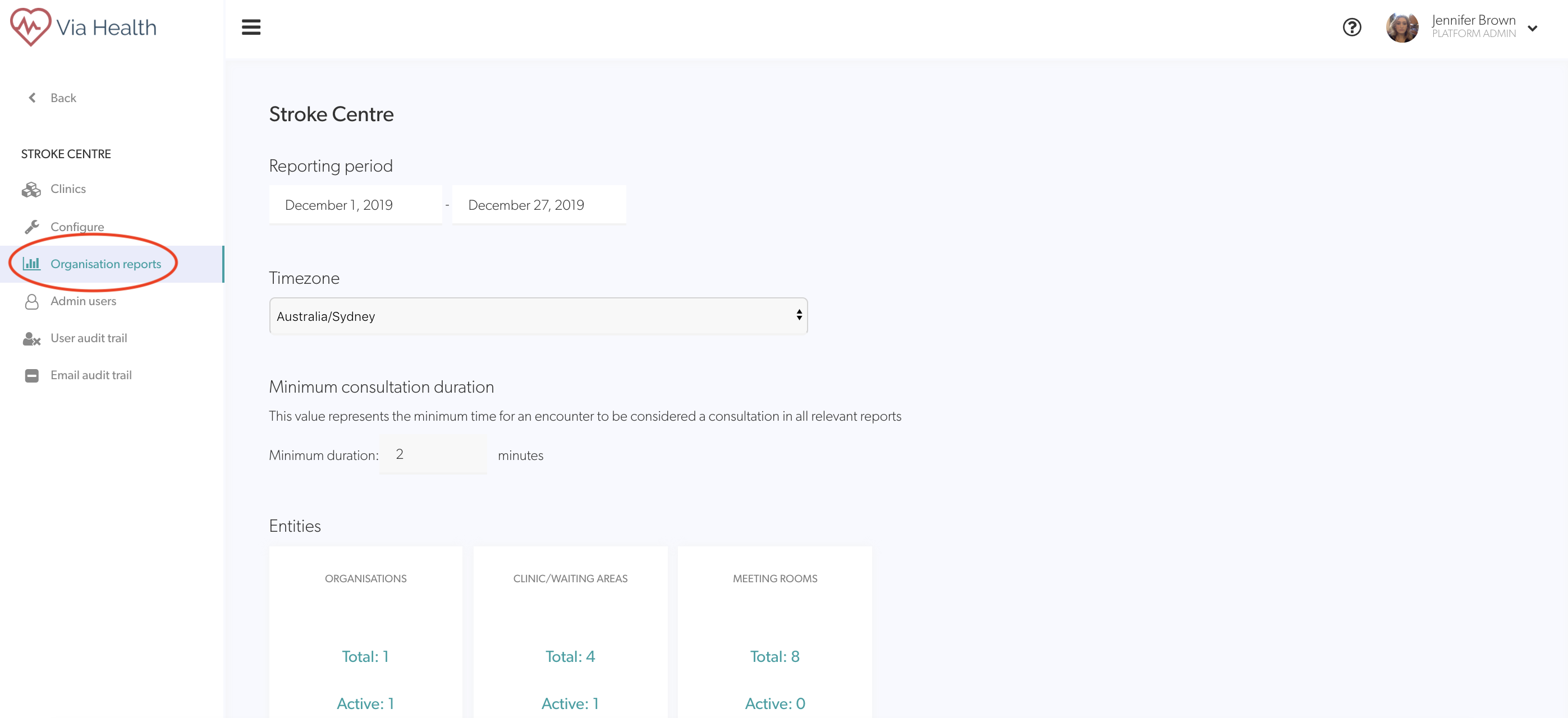
Task: Click the Admin users person icon
Action: click(x=31, y=302)
